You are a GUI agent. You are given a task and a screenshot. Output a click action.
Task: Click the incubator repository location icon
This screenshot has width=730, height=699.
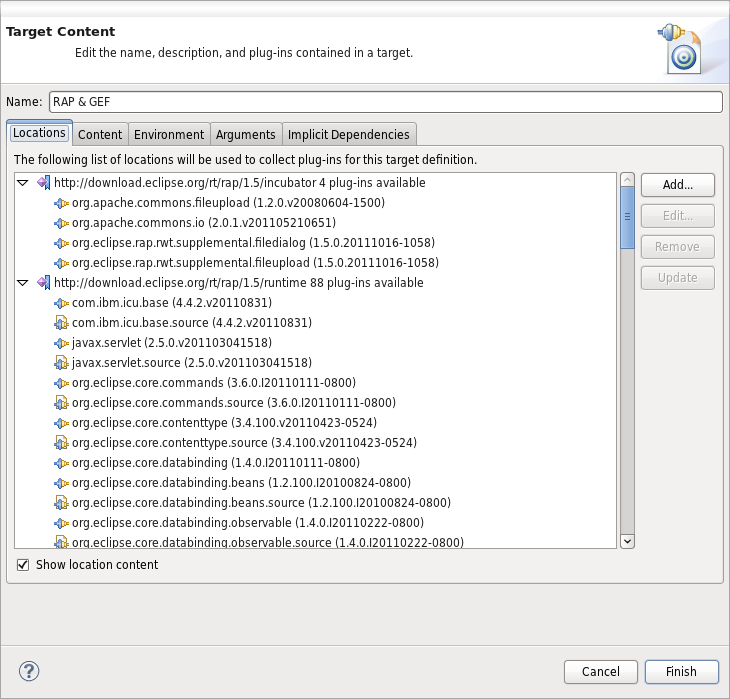click(x=43, y=183)
